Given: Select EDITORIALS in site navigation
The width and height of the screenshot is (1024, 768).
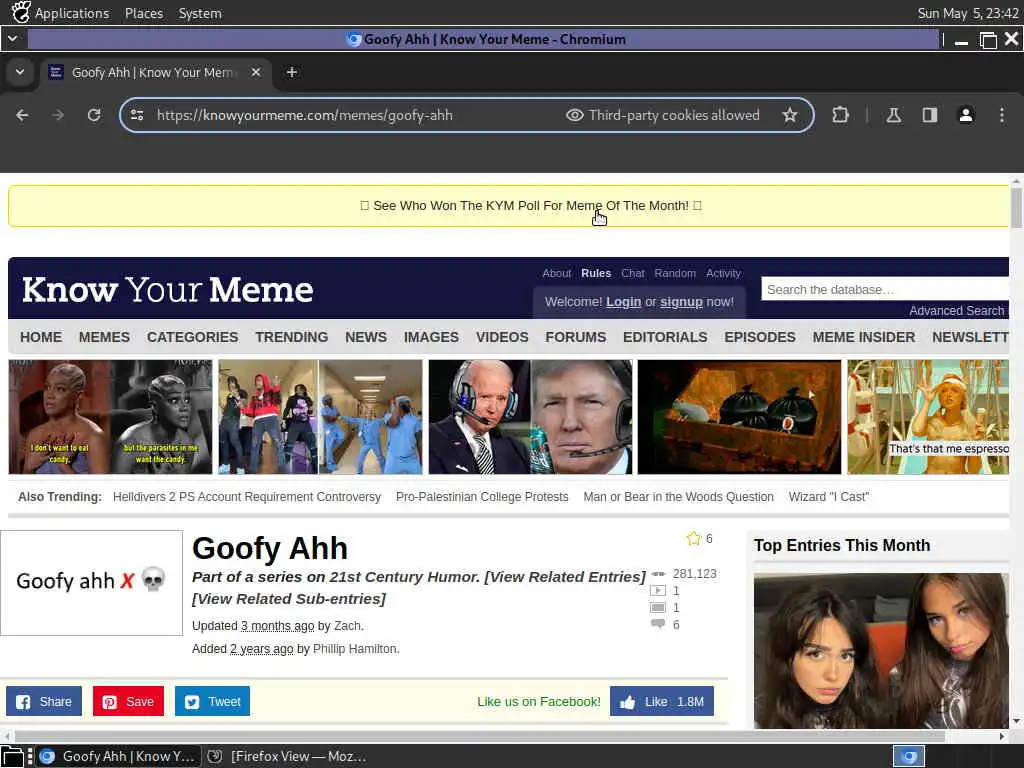Looking at the screenshot, I should (665, 337).
